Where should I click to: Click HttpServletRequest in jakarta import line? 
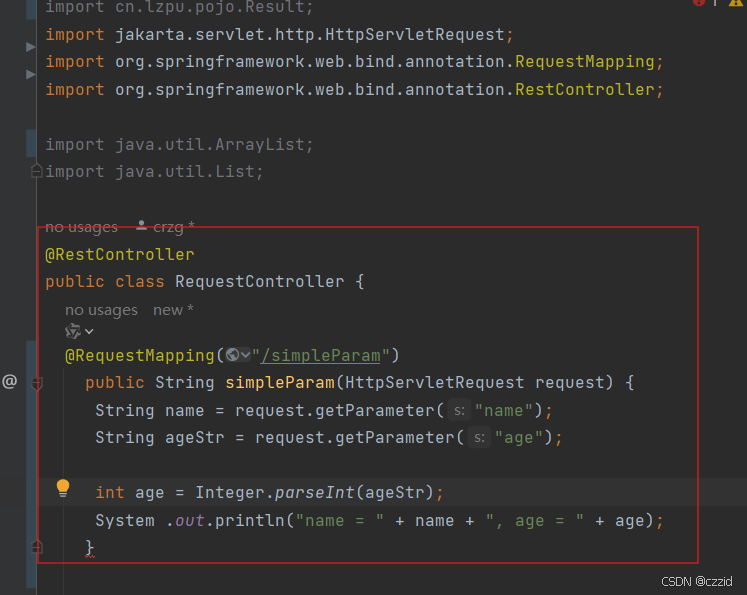(414, 34)
